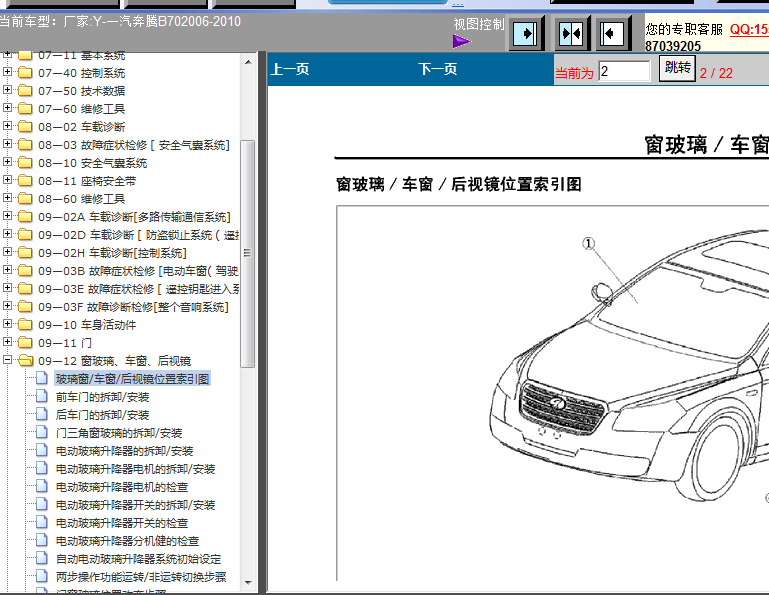
Task: Expand the 08-03 故障症状检修 node
Action: point(7,144)
